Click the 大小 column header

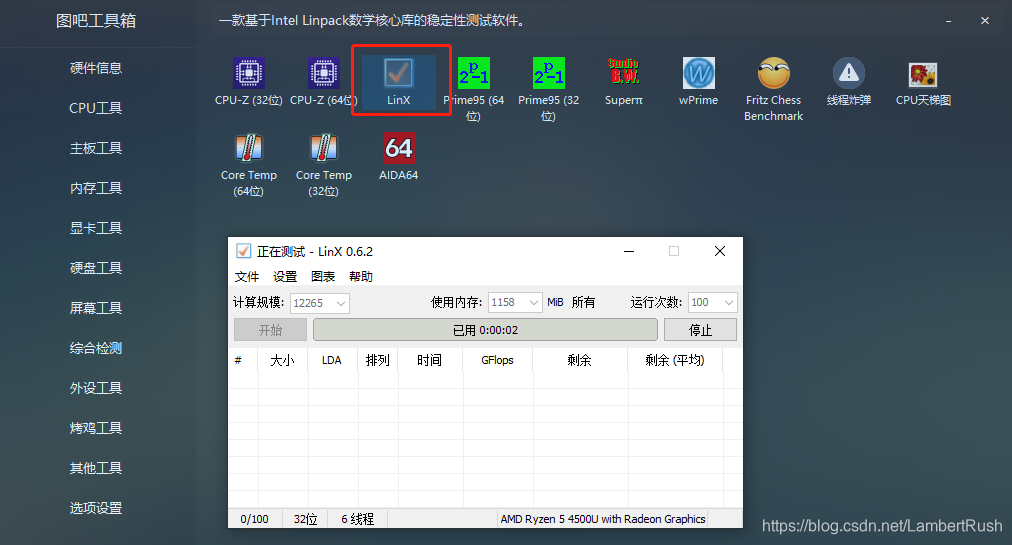(x=282, y=360)
